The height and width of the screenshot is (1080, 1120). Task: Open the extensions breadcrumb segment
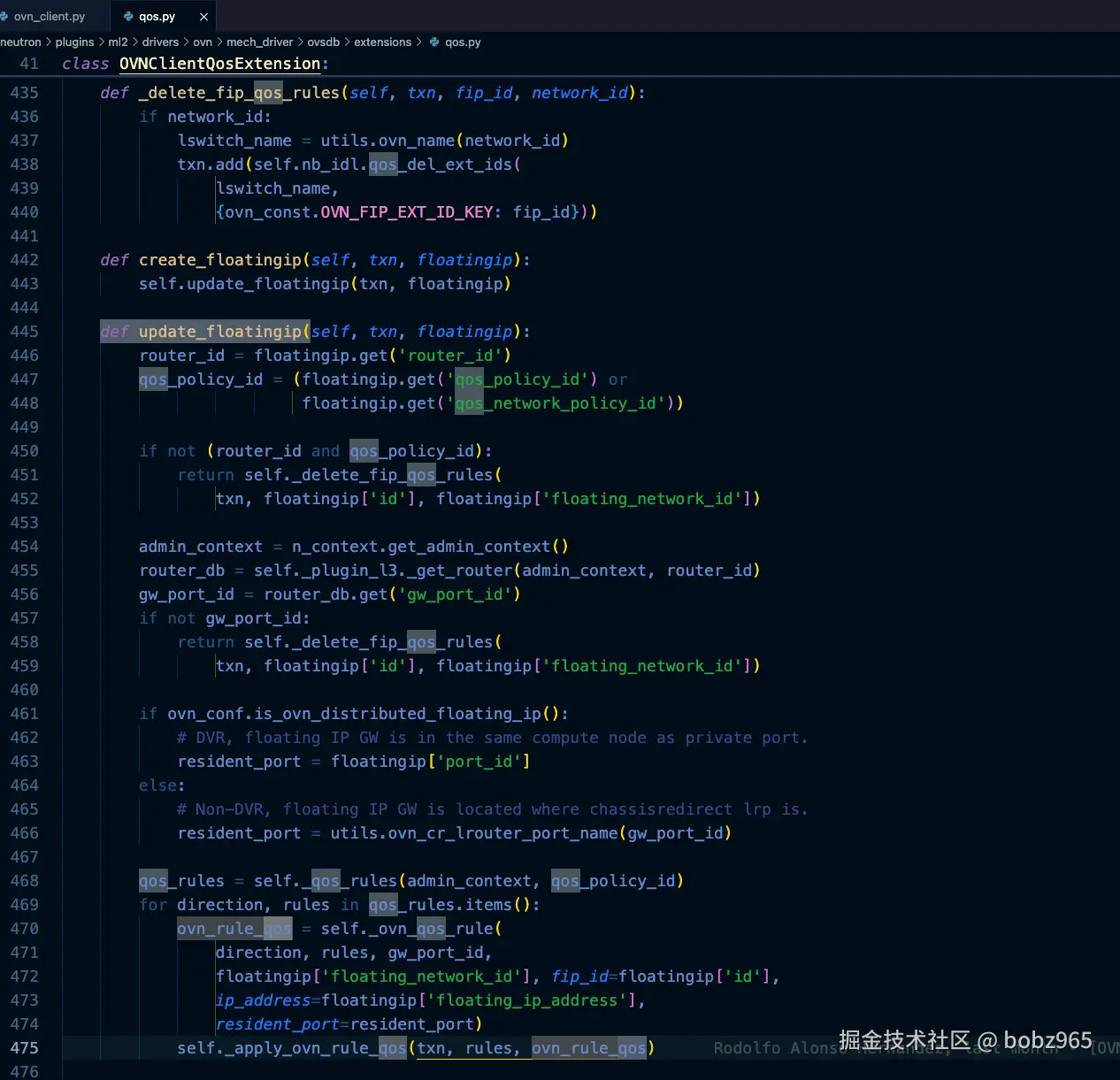coord(382,42)
